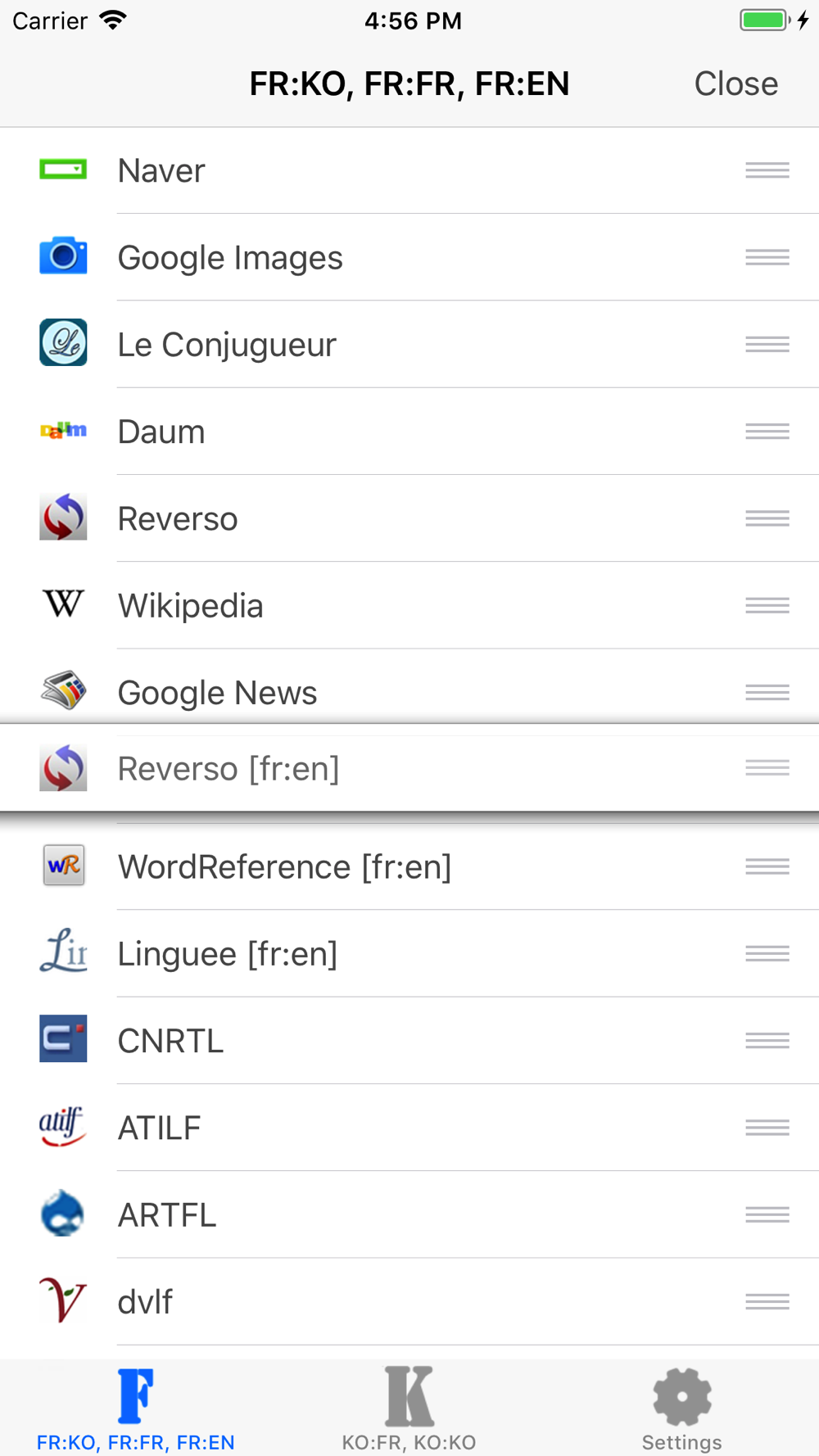
Task: Switch to the KO:FR, KO:KO tab
Action: 409,1409
